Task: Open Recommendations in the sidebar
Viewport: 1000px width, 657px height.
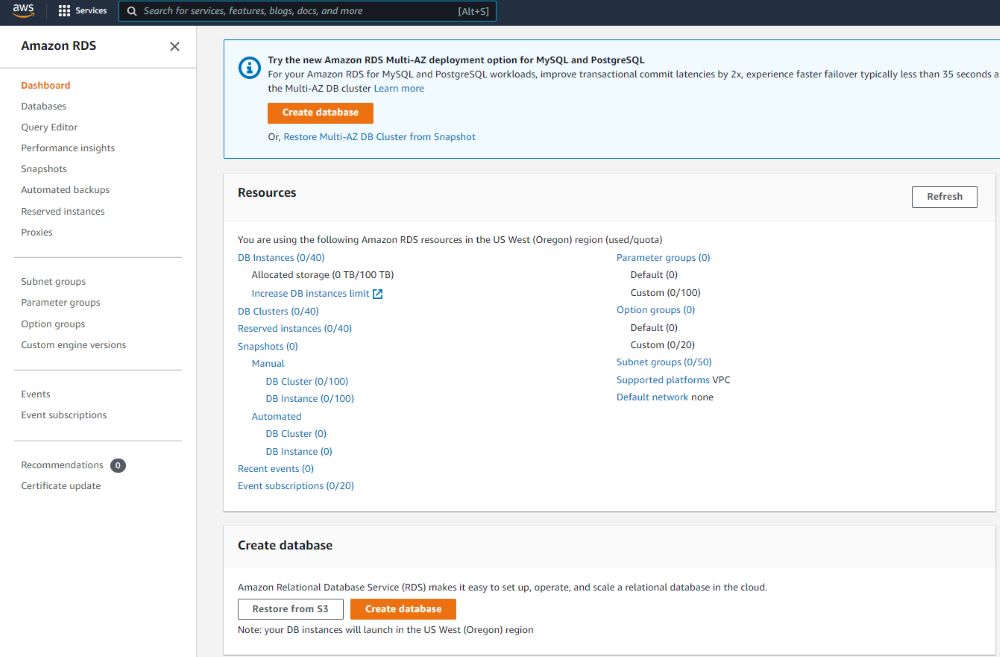Action: tap(62, 465)
